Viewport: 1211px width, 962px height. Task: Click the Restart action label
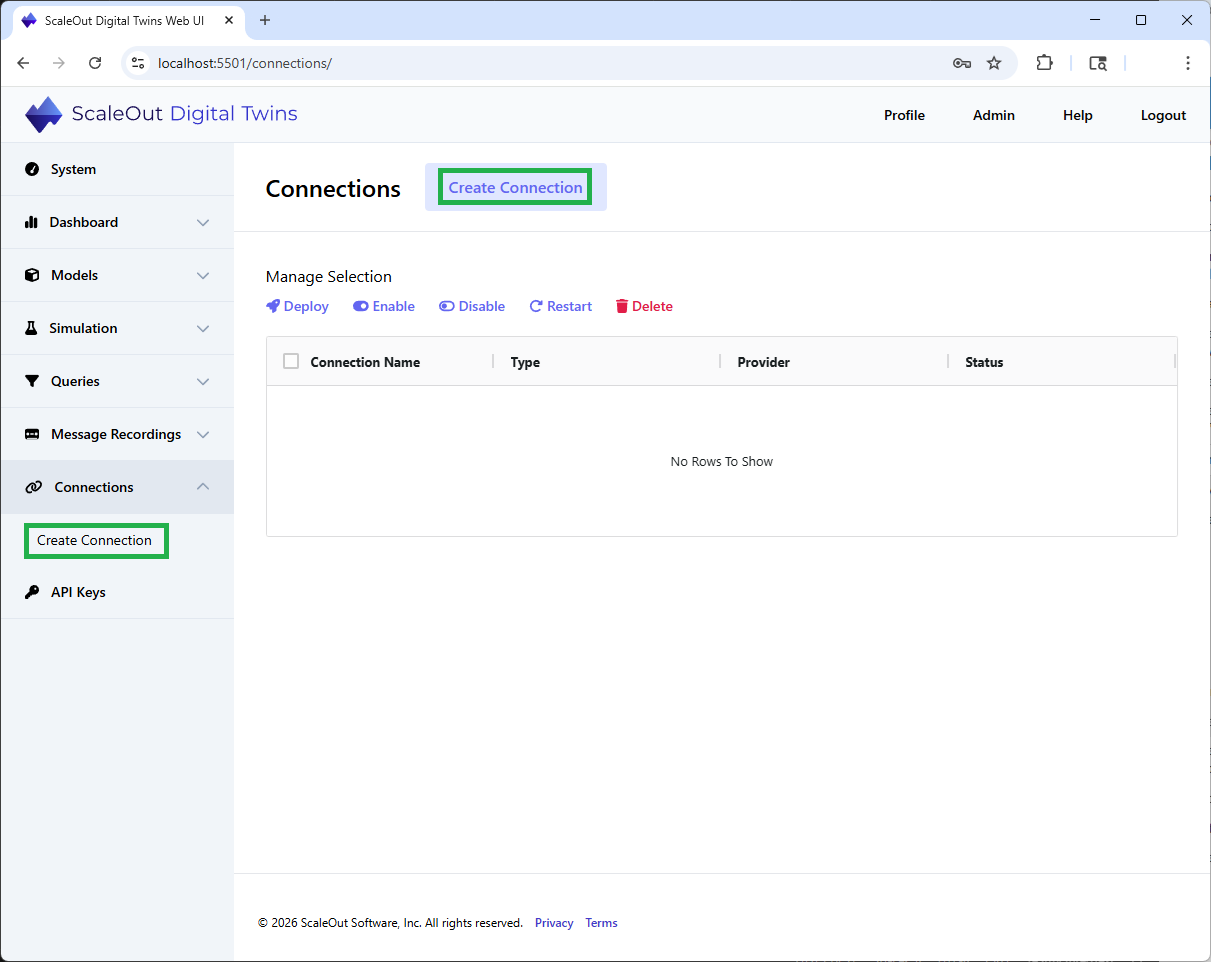pos(569,306)
